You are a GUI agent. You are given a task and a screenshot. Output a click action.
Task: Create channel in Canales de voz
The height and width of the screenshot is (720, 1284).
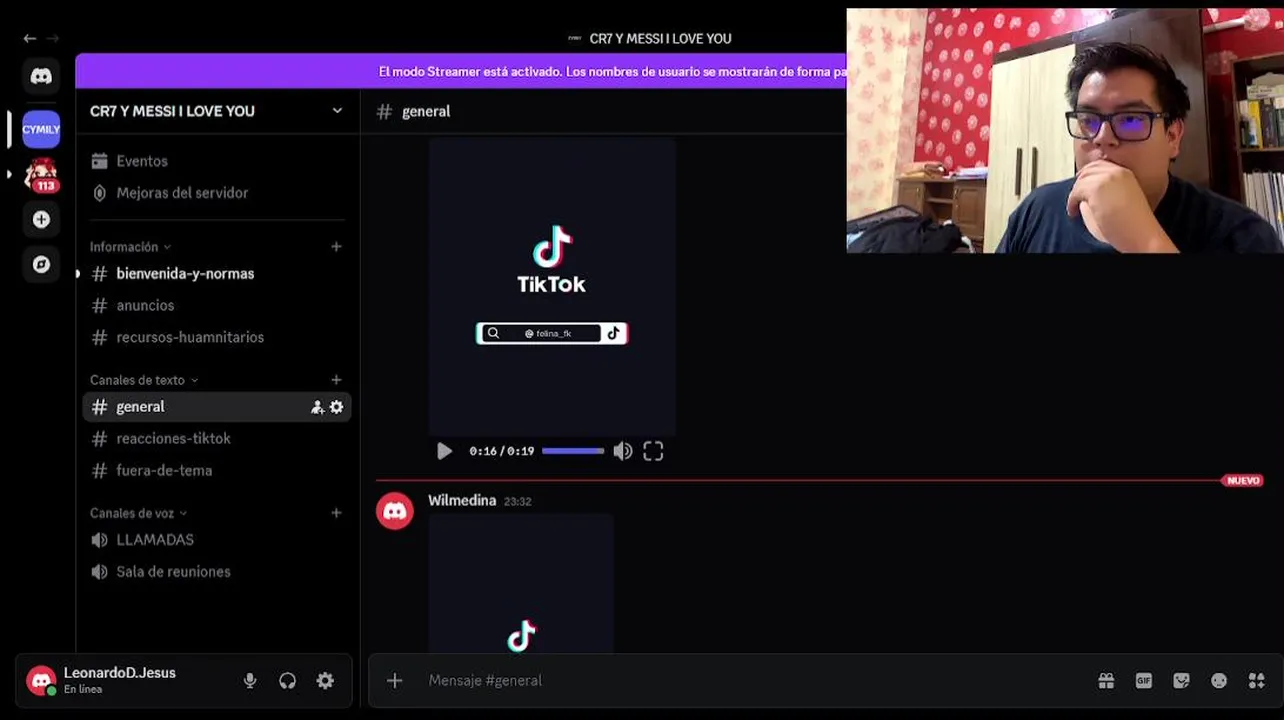[336, 513]
